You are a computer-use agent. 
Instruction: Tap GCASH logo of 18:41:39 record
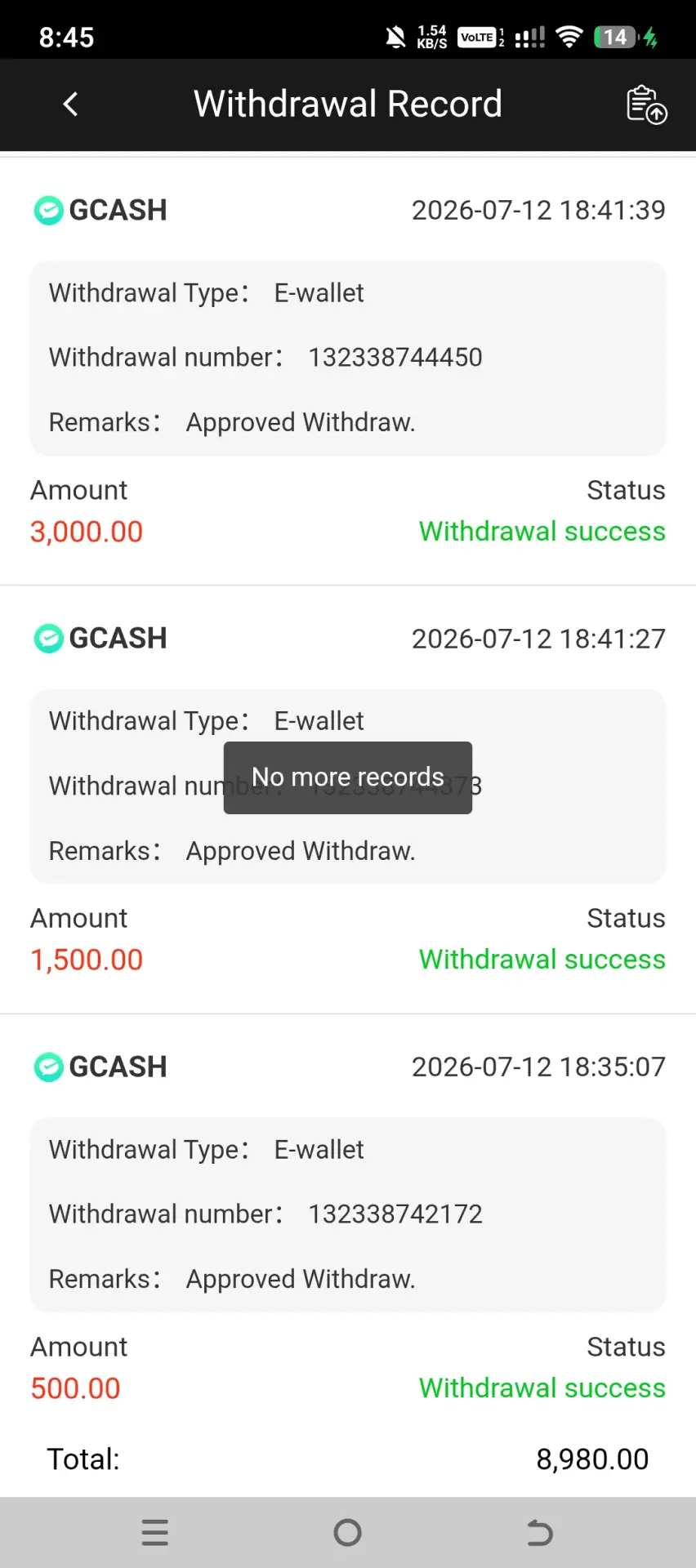point(49,211)
